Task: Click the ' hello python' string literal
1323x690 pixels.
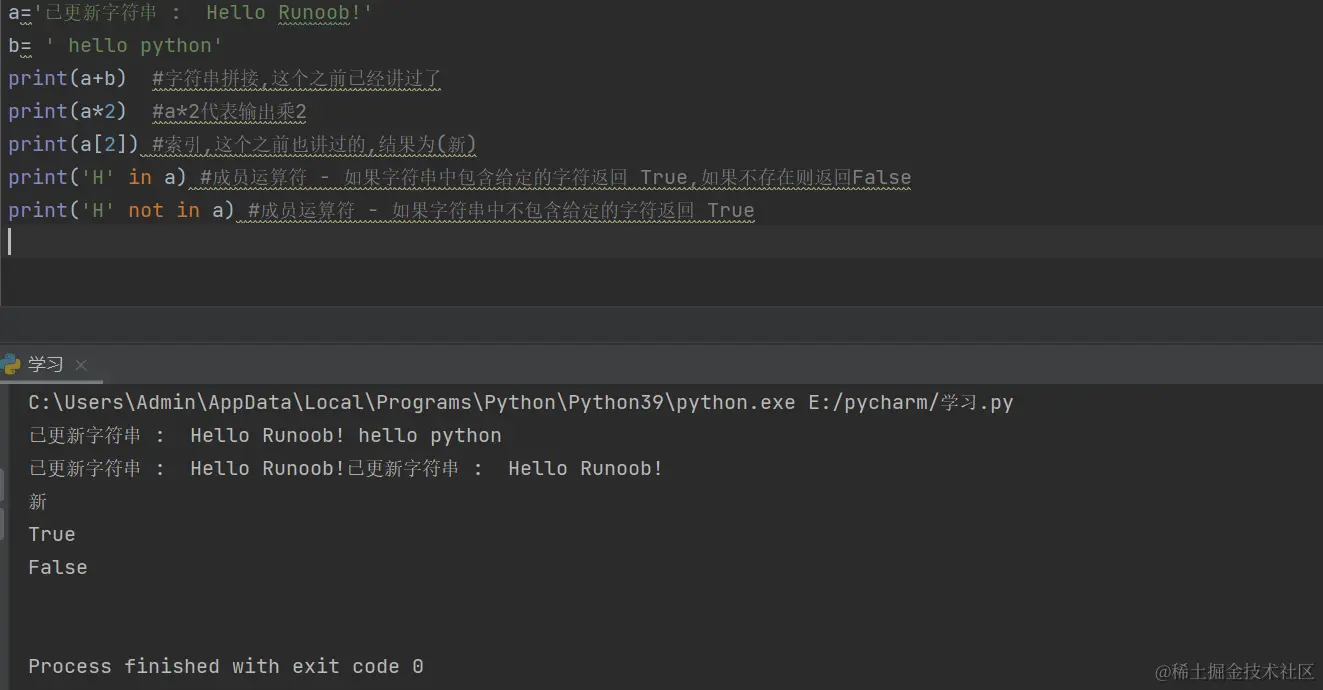Action: click(x=134, y=46)
